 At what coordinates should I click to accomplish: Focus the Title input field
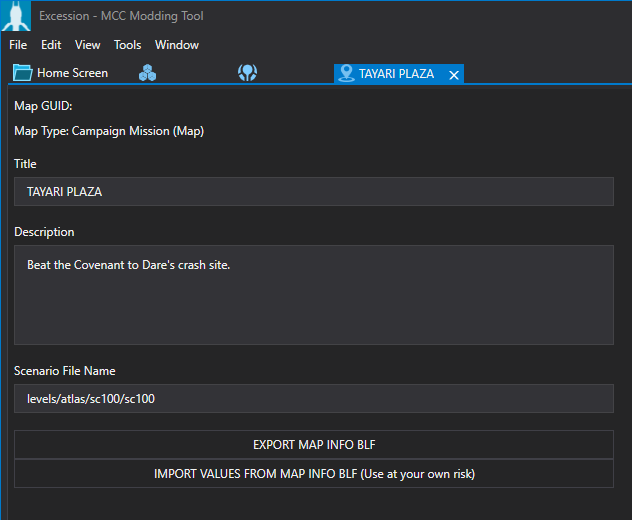[314, 191]
